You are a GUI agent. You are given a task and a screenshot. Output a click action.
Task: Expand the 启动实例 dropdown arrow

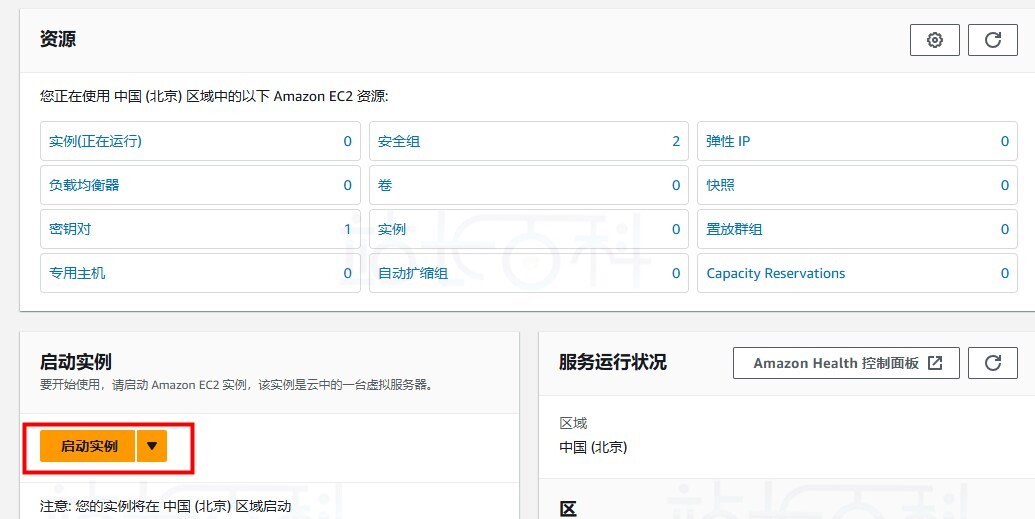tap(152, 446)
